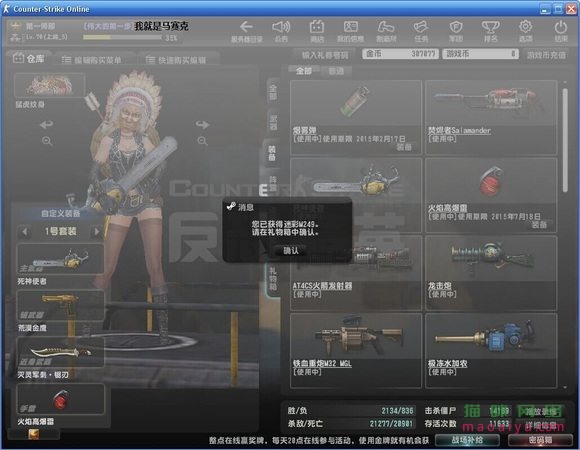
Task: Select the 烟雾弹 smoke grenade item card
Action: tap(356, 118)
